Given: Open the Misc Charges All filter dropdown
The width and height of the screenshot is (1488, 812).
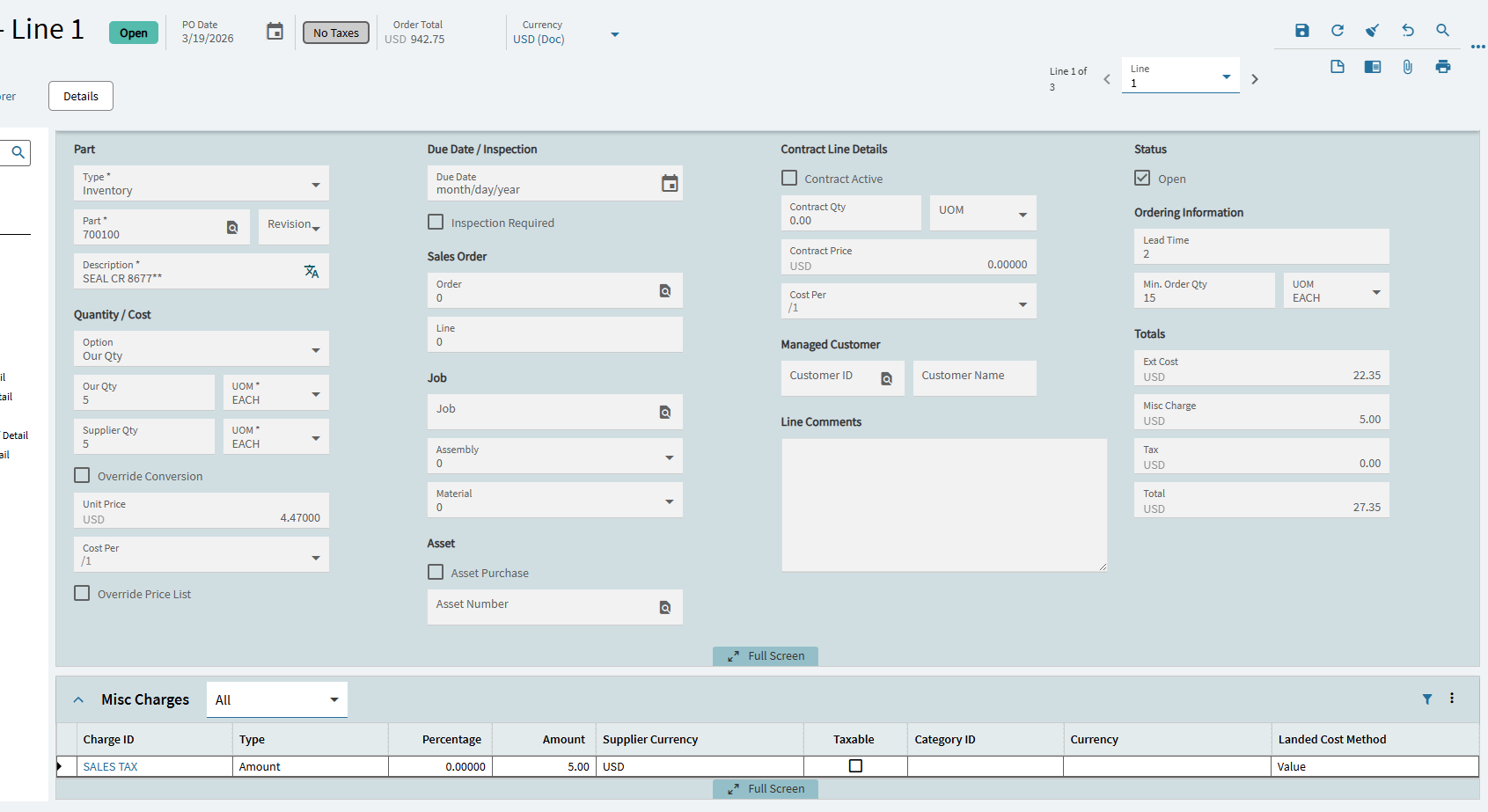Looking at the screenshot, I should coord(277,699).
